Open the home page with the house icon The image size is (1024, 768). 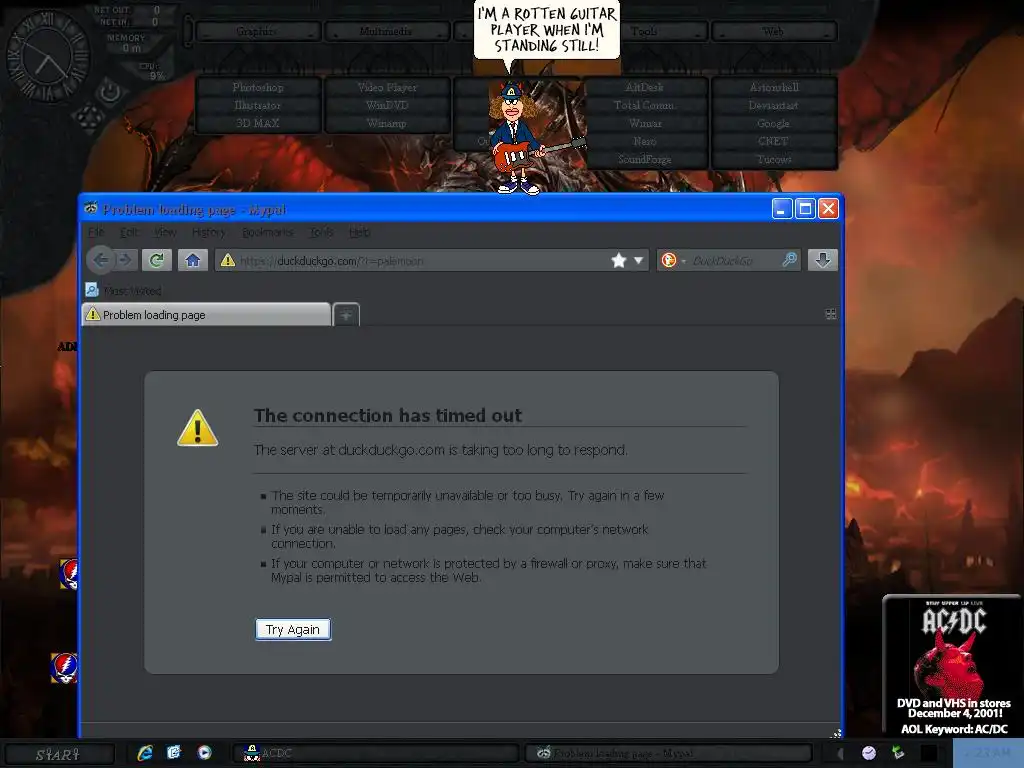point(193,260)
